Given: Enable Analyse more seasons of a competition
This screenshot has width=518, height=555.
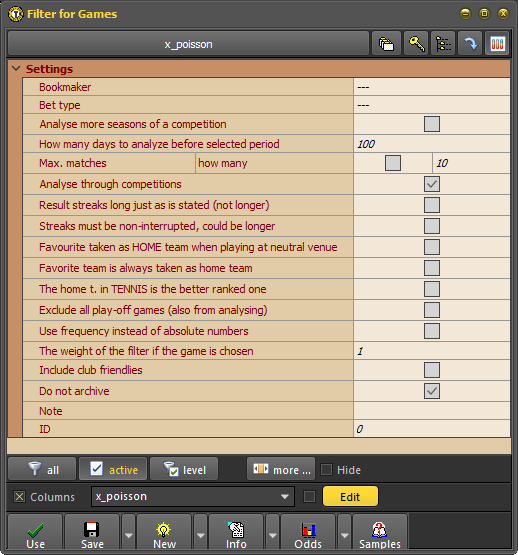Looking at the screenshot, I should click(x=432, y=124).
